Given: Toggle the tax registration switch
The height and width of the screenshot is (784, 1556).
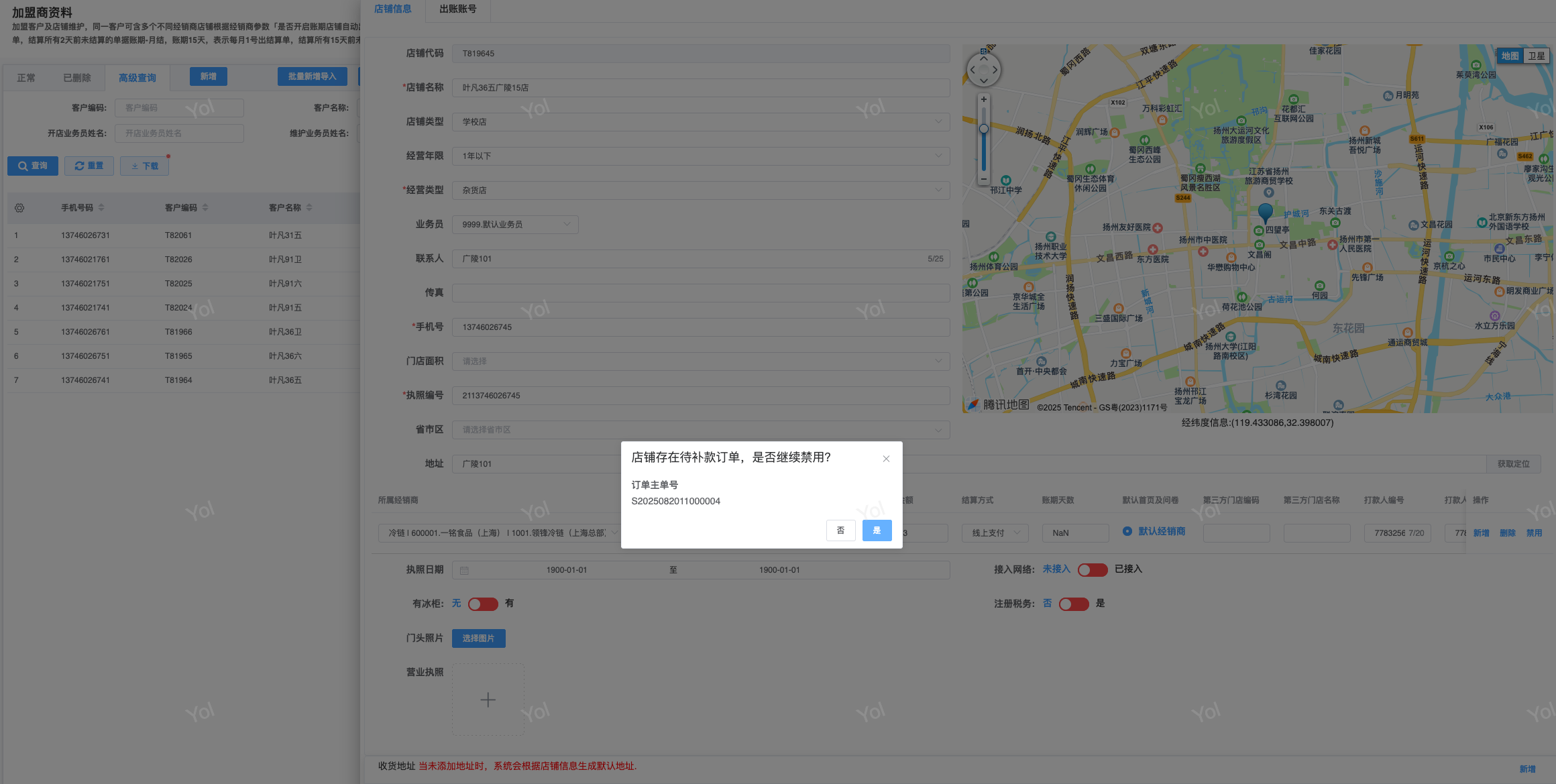Looking at the screenshot, I should pos(1073,604).
